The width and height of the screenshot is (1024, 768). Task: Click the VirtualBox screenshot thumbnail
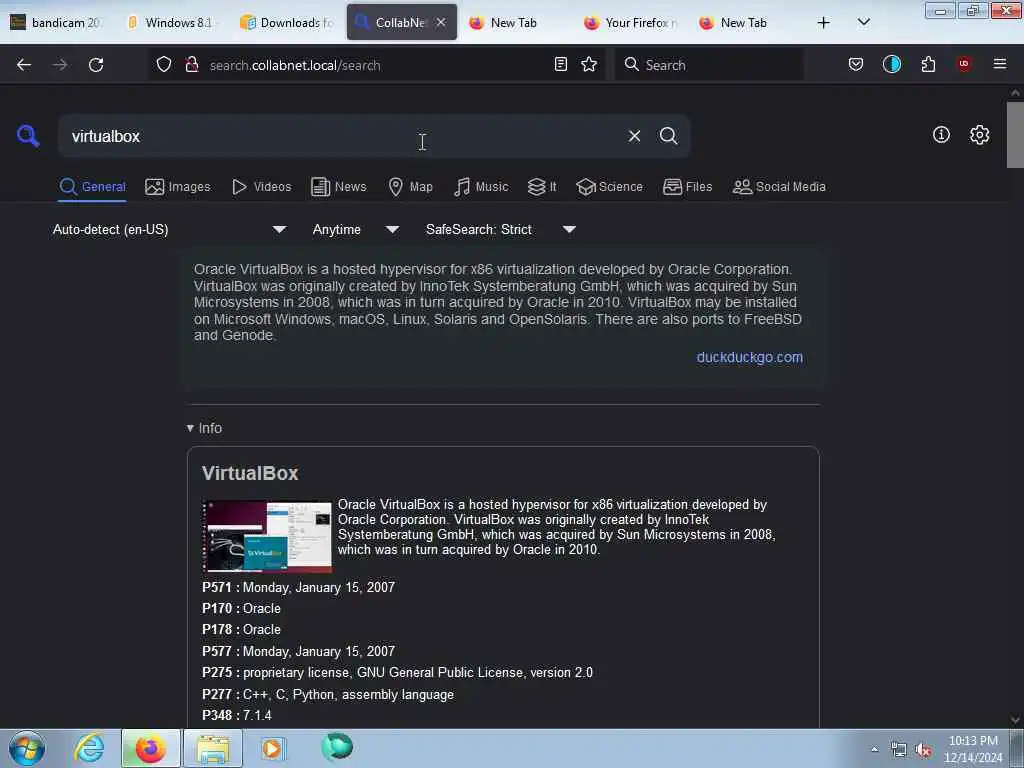click(267, 536)
